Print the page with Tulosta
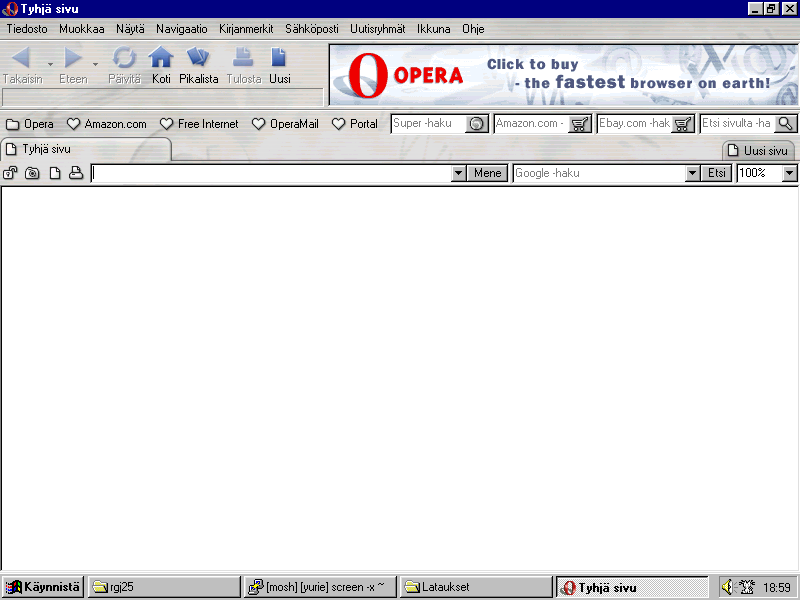Viewport: 800px width, 600px height. (x=243, y=64)
